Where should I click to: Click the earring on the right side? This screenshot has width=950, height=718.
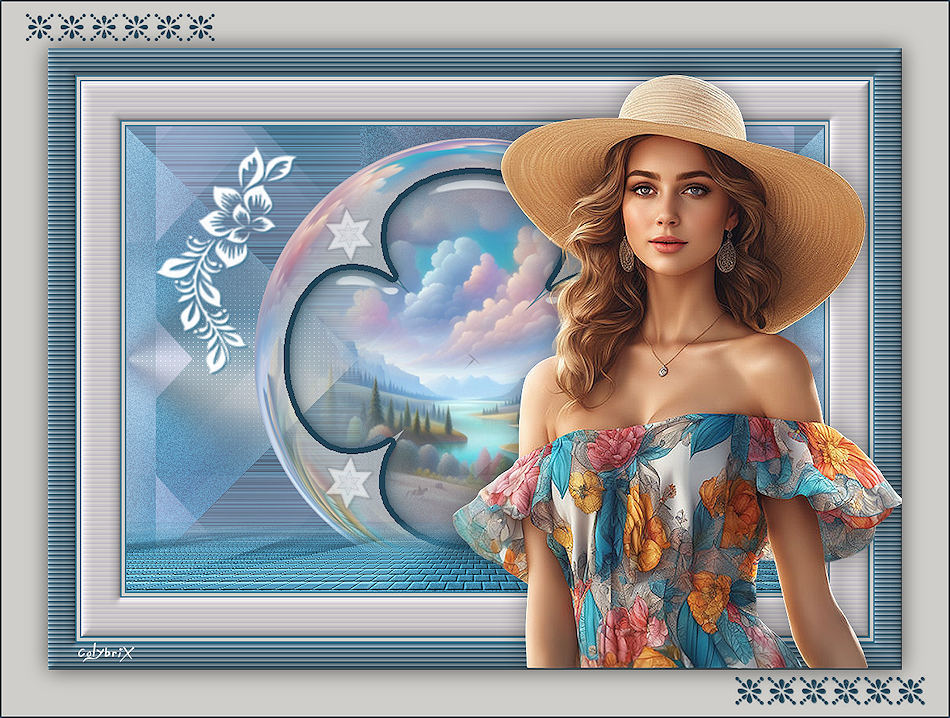726,253
